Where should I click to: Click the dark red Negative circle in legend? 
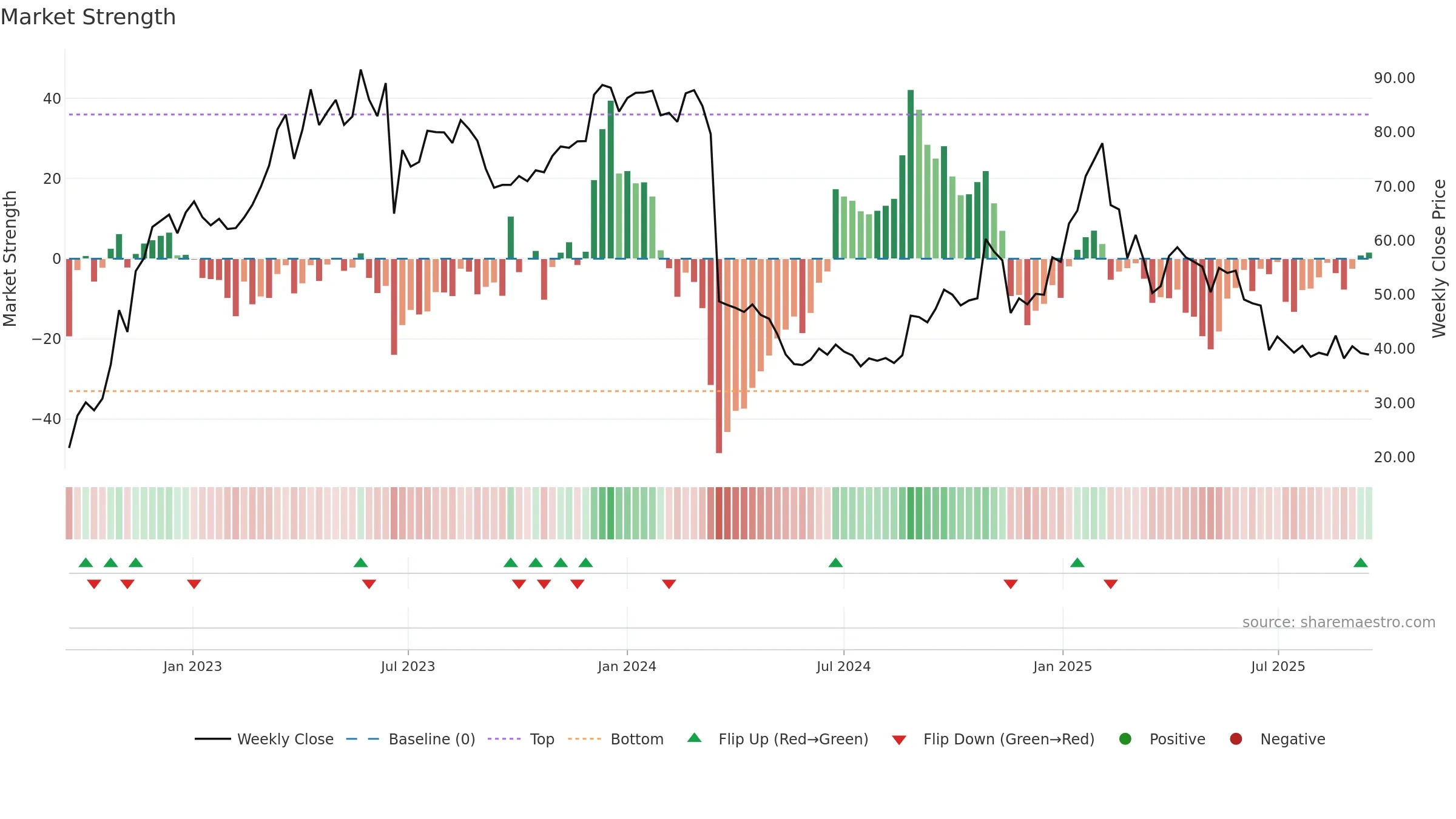1236,739
